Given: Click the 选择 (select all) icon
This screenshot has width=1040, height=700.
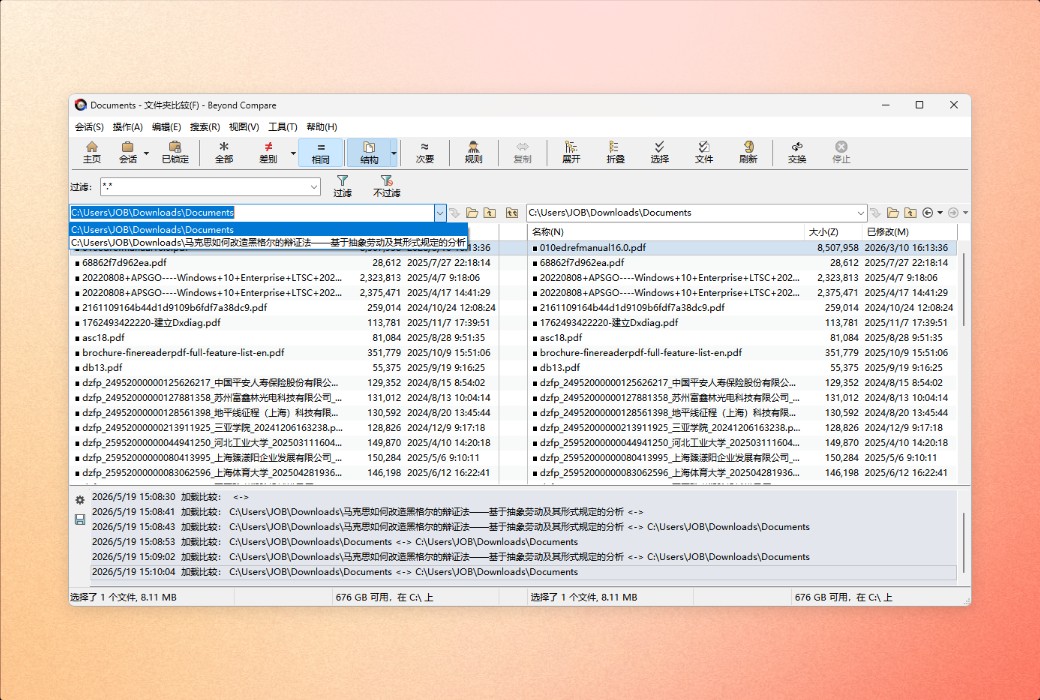Looking at the screenshot, I should click(659, 152).
